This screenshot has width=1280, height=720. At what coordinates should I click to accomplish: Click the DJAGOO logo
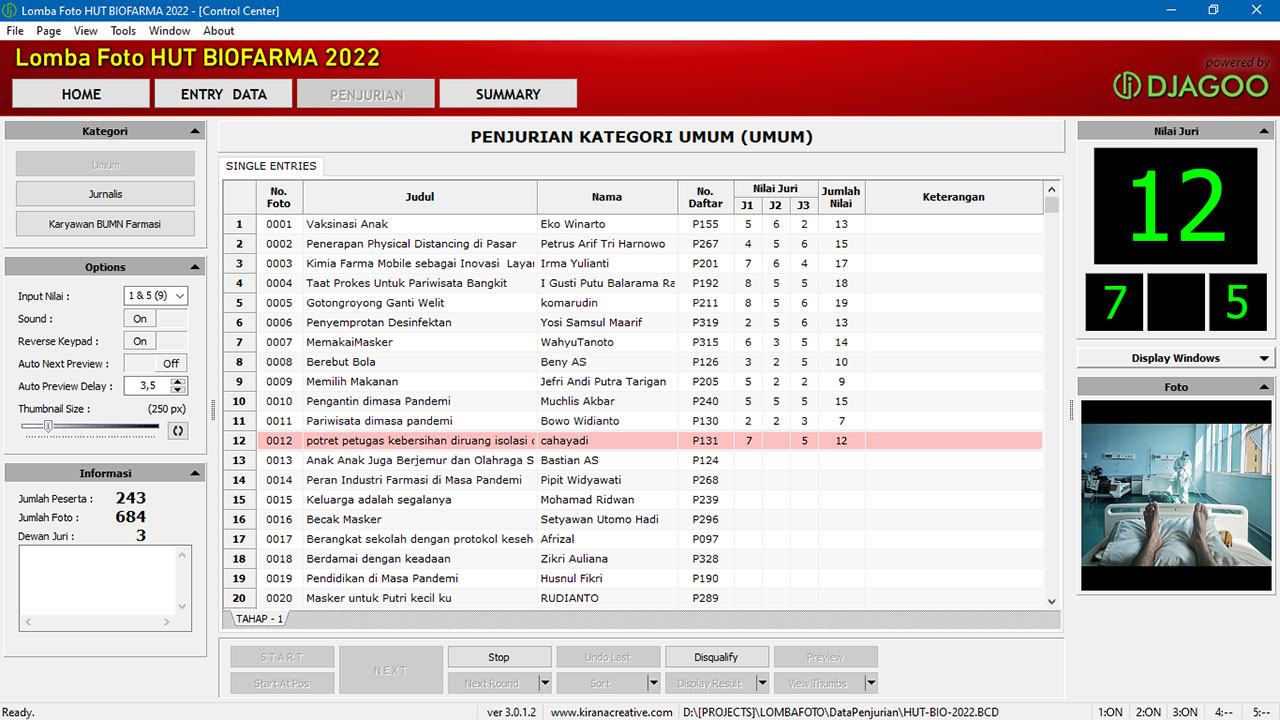coord(1190,86)
